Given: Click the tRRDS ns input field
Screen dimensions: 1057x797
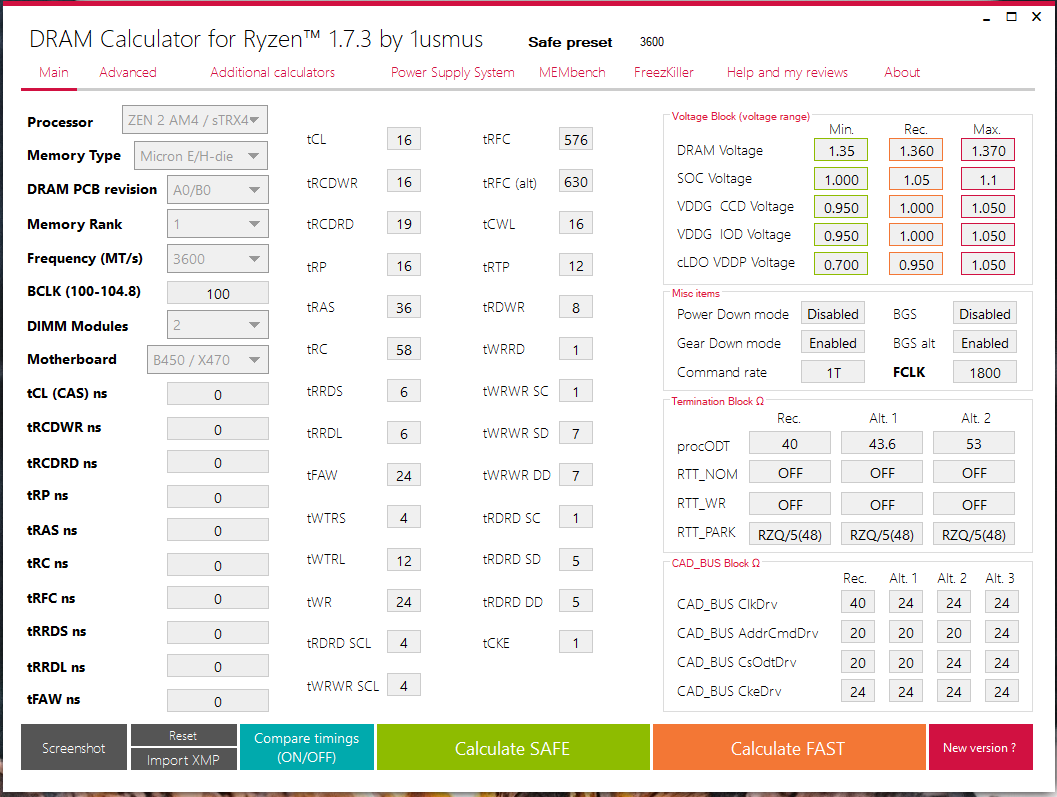Looking at the screenshot, I should pos(218,633).
